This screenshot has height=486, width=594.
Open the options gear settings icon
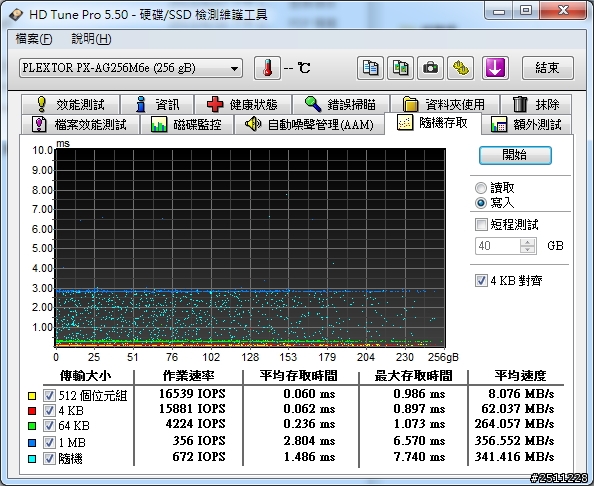click(461, 68)
